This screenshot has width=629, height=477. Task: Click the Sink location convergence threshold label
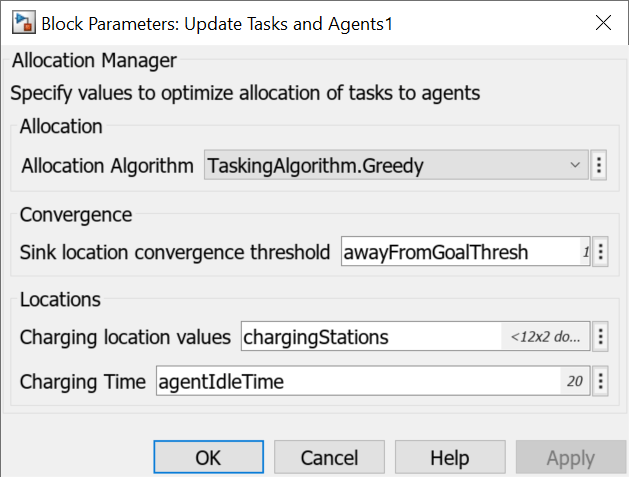click(175, 252)
